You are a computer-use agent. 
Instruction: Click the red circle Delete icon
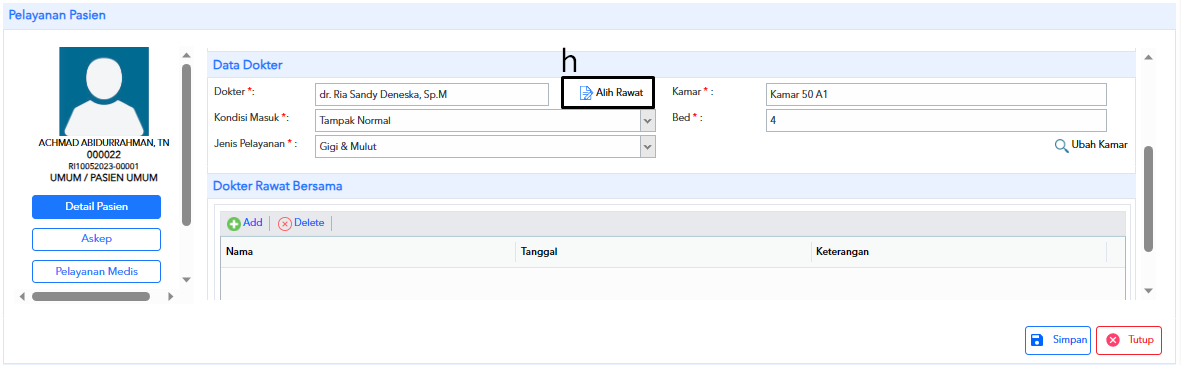coord(285,224)
